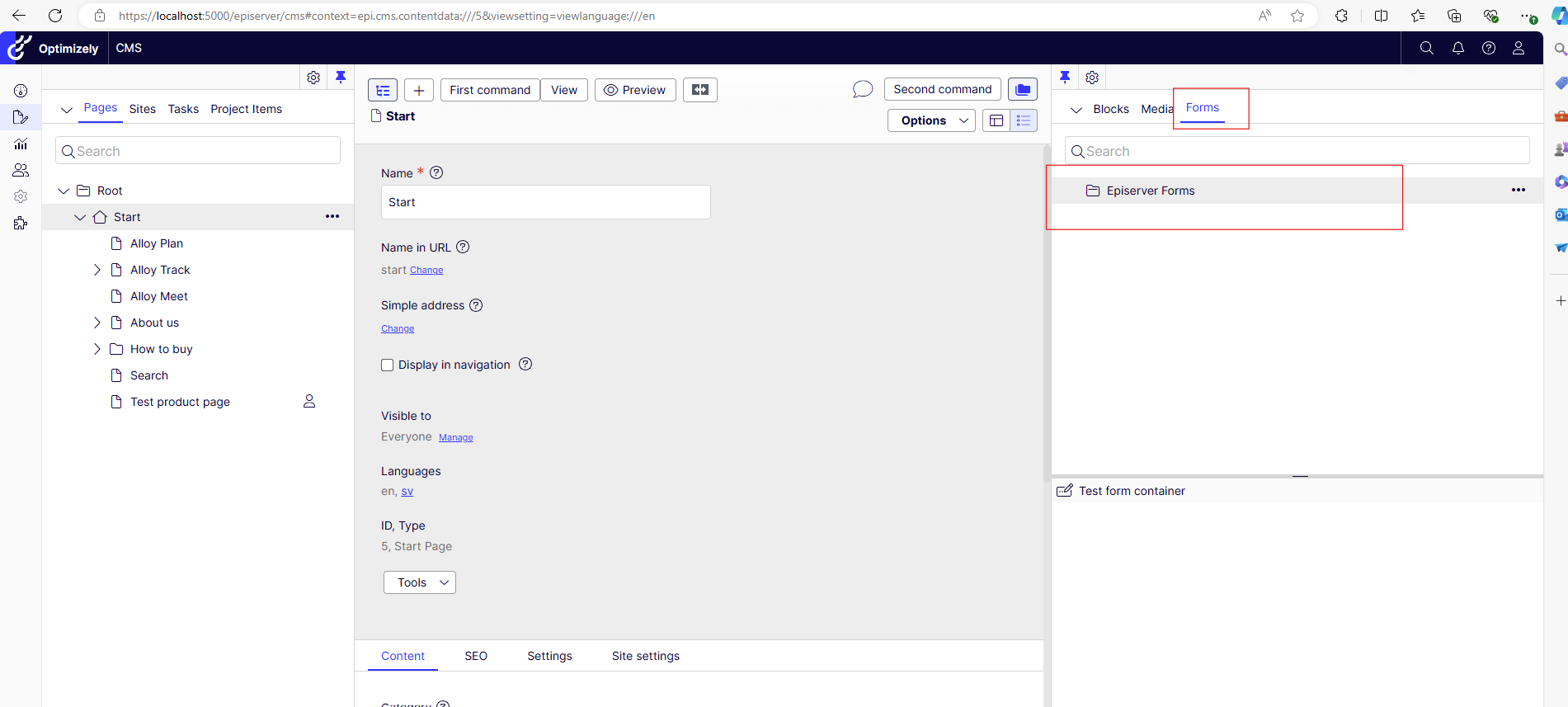1568x707 pixels.
Task: Switch to on-page editing view
Action: pyautogui.click(x=996, y=120)
